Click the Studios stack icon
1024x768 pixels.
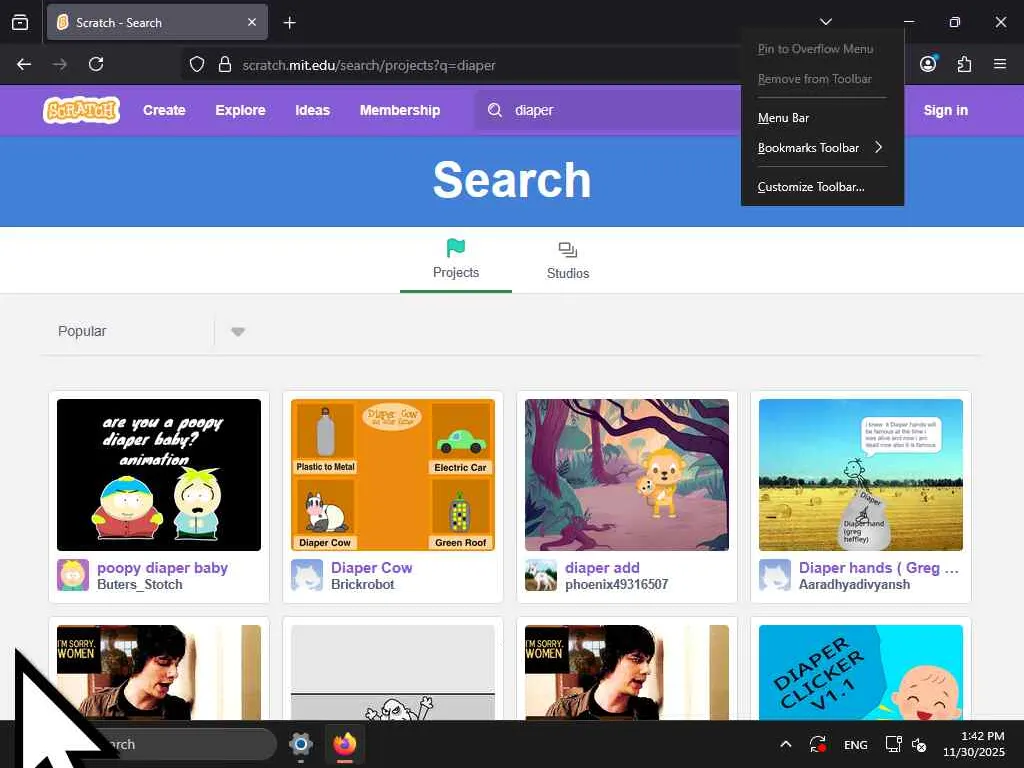pos(568,249)
